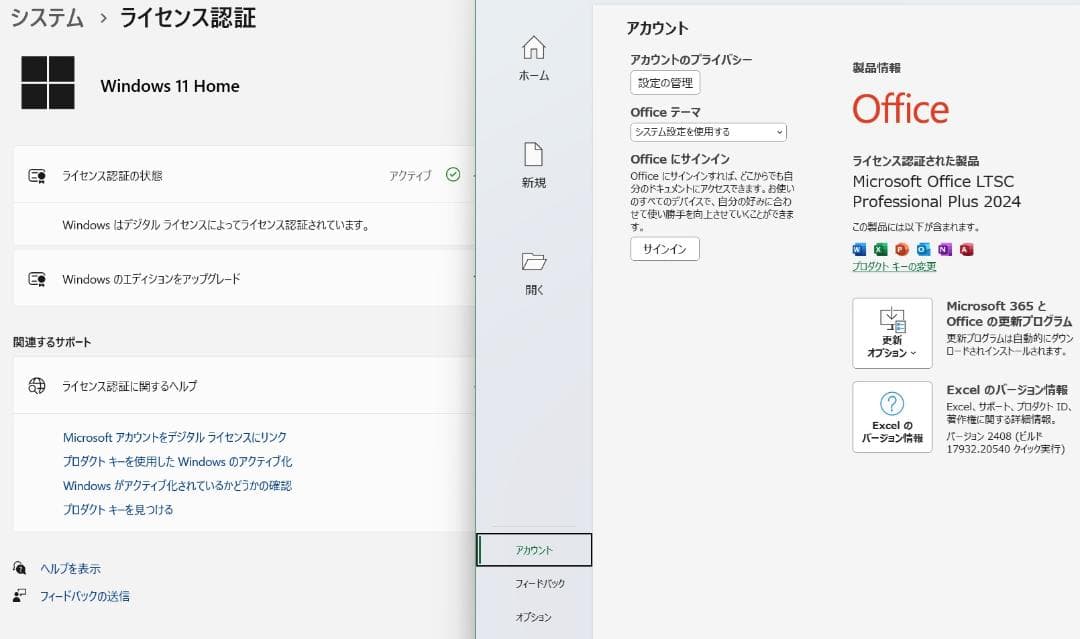Click 設定の管理 under アカウントのプライバシー

click(x=664, y=83)
